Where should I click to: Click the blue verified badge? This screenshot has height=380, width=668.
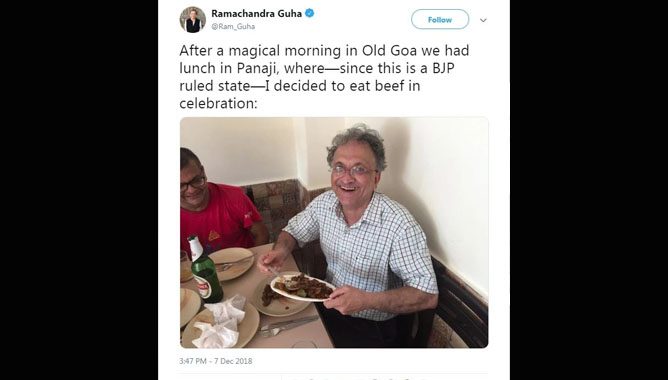tap(310, 13)
